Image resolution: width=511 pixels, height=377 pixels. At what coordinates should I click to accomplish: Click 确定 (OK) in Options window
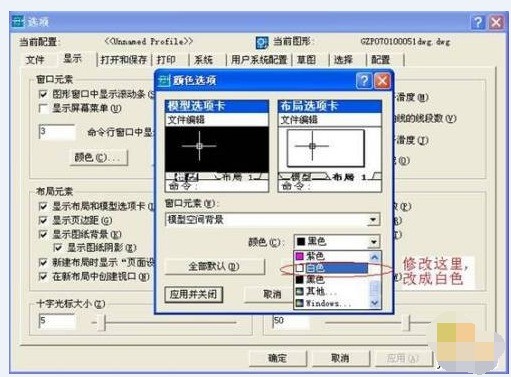point(277,358)
